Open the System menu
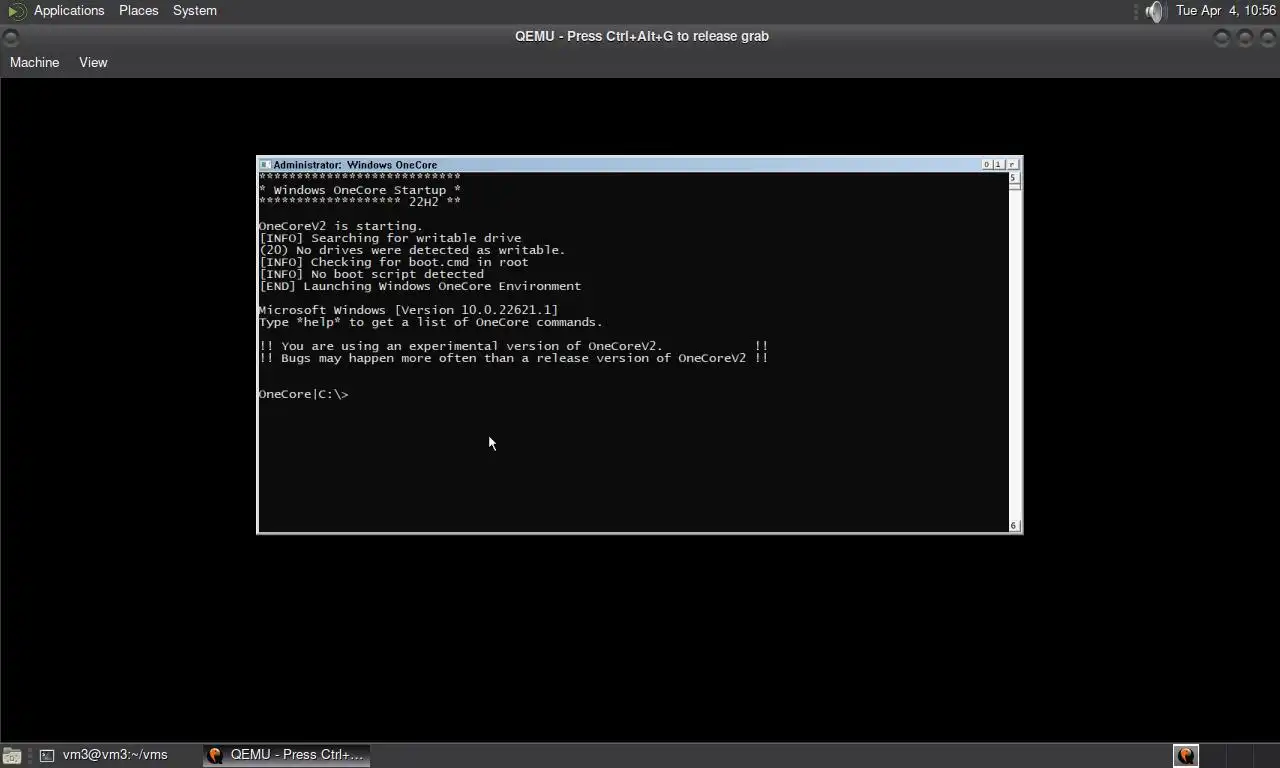The height and width of the screenshot is (768, 1280). (194, 10)
